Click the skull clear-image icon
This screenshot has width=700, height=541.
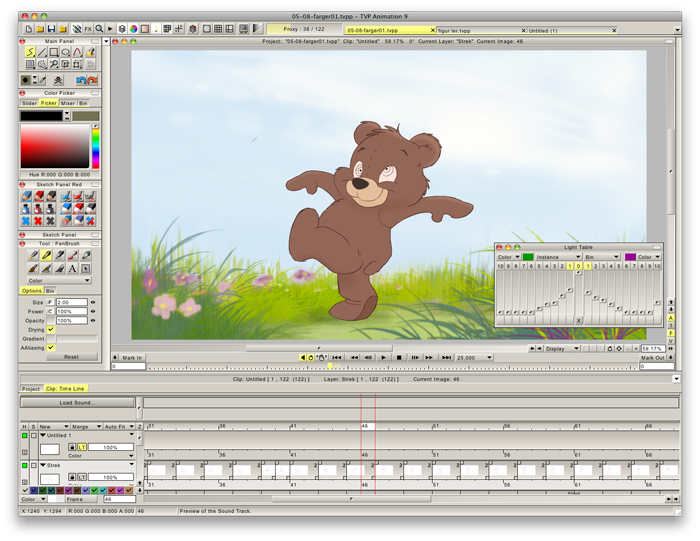[x=58, y=80]
